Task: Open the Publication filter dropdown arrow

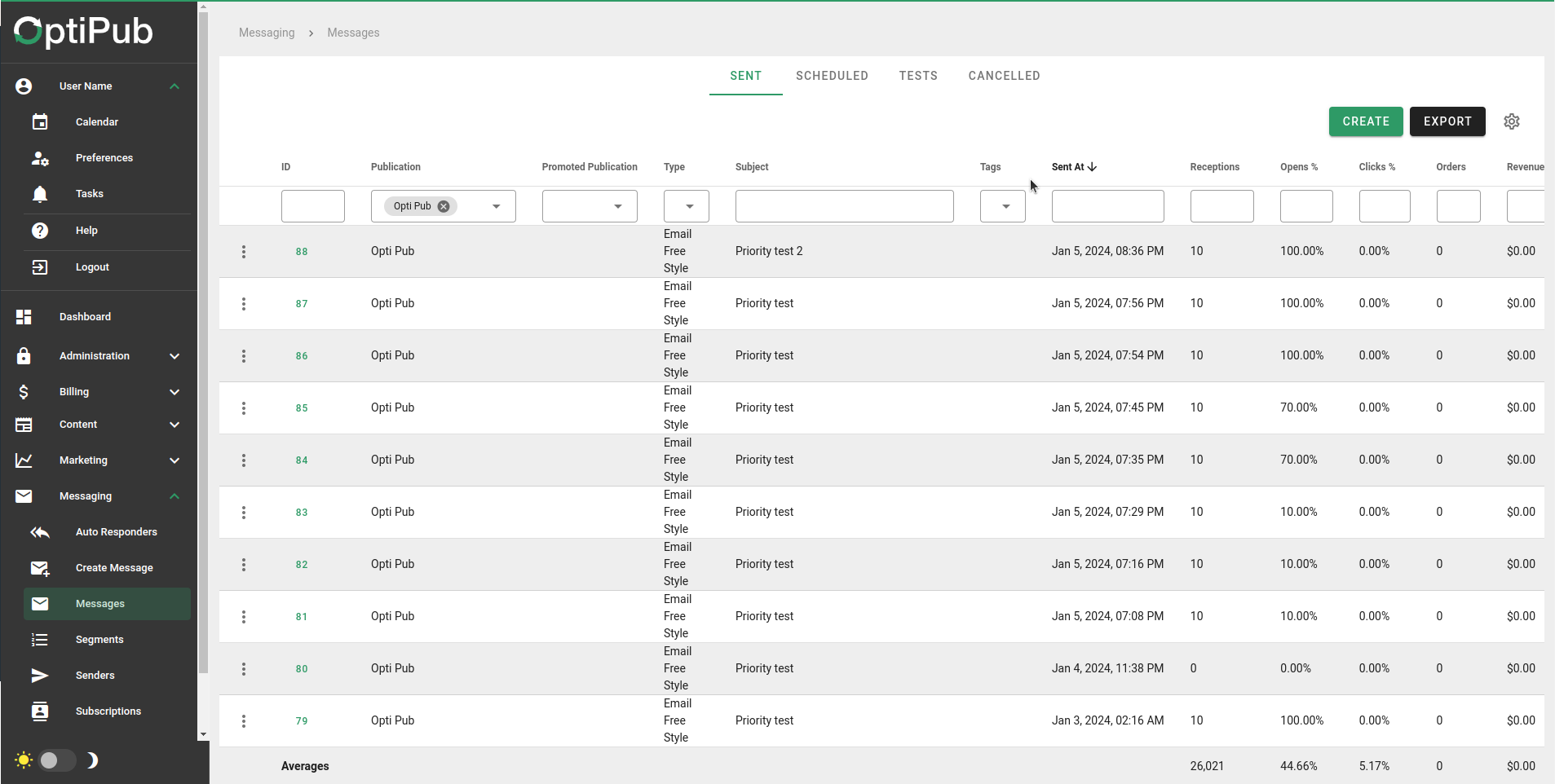Action: pyautogui.click(x=497, y=206)
